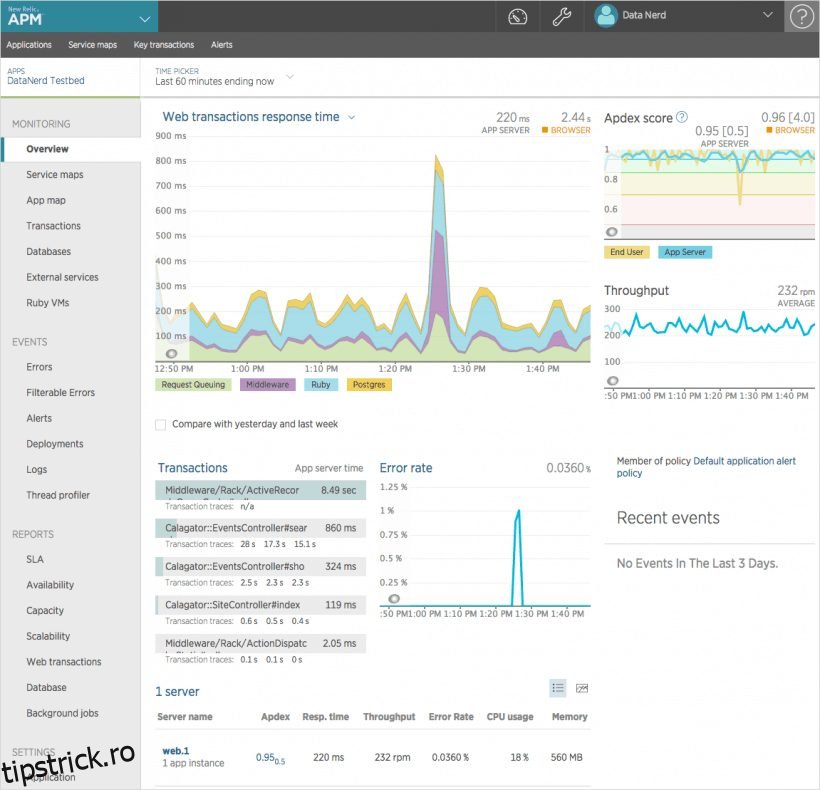Go to the Alerts top menu item
The height and width of the screenshot is (790, 820).
pyautogui.click(x=221, y=45)
